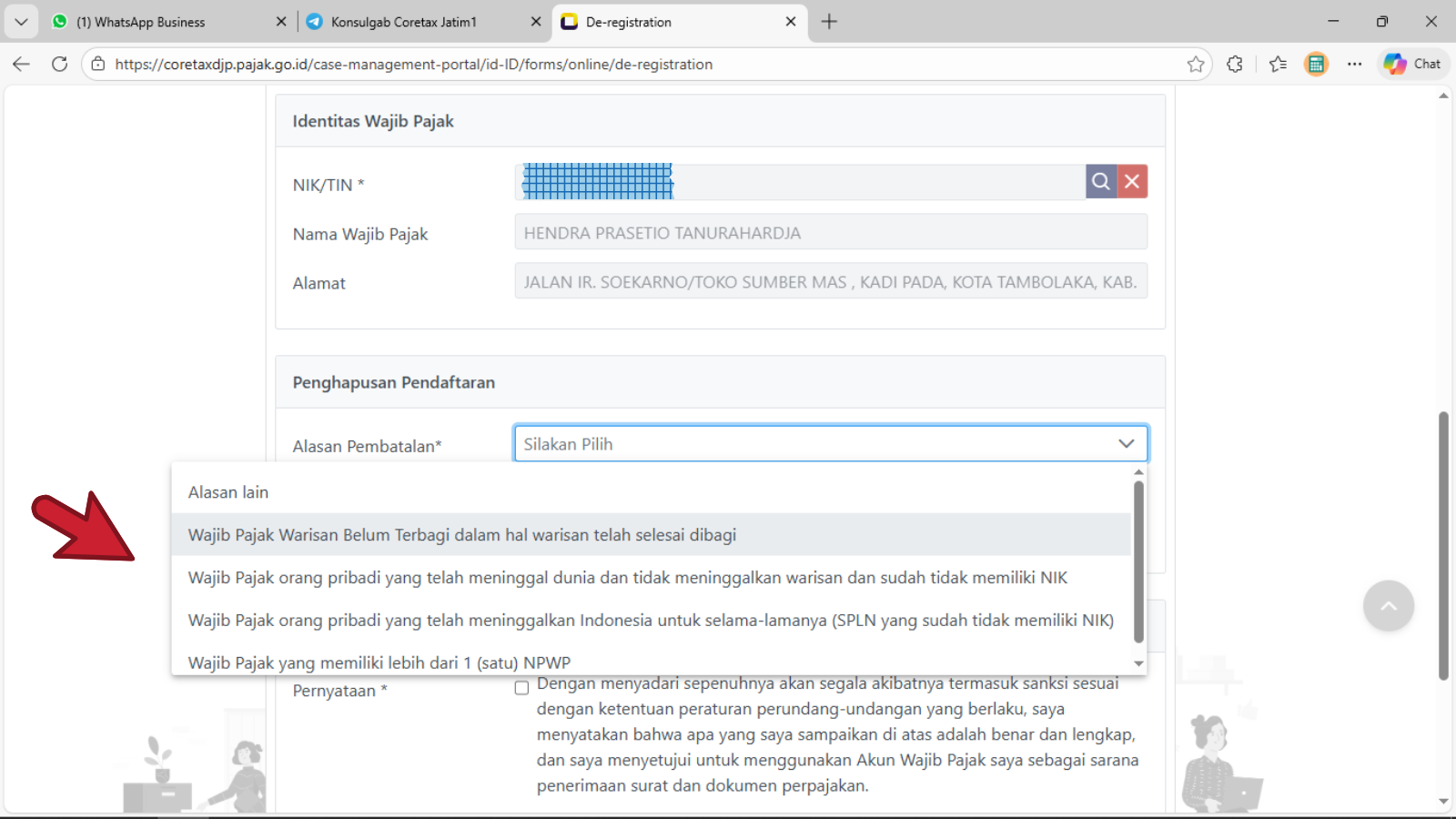Open the tab list chevron in title bar
The height and width of the screenshot is (819, 1456).
pos(21,22)
